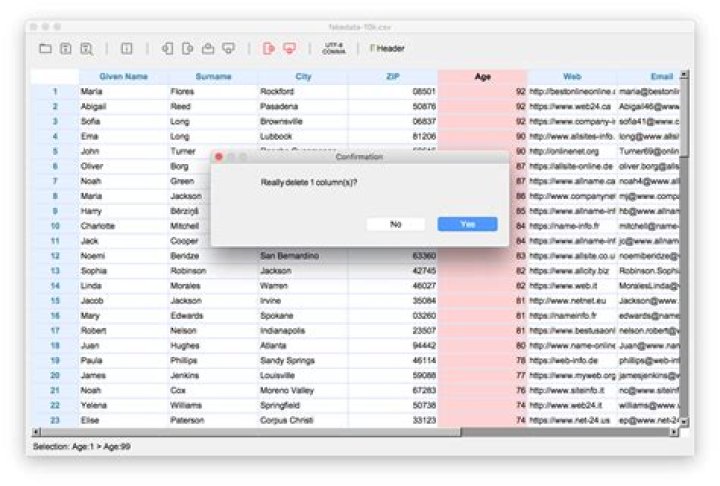Select row number 1
This screenshot has width=720, height=486.
point(55,91)
